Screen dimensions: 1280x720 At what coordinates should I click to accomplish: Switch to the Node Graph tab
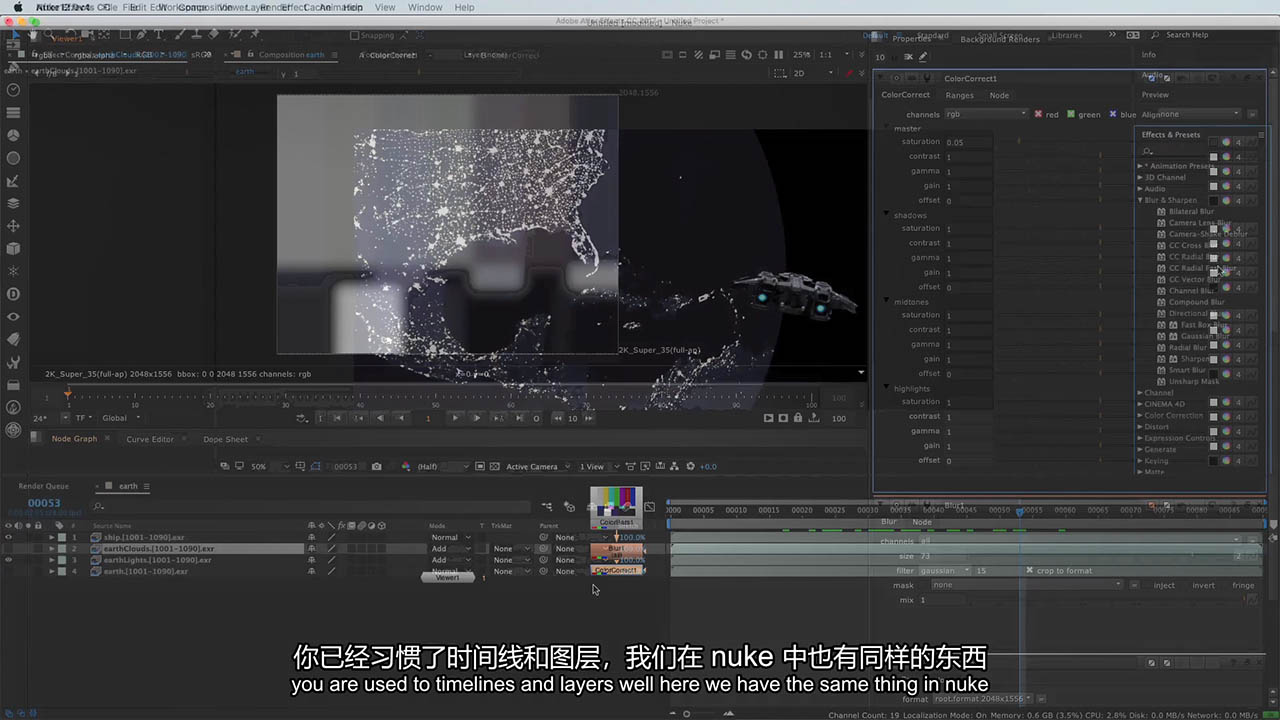(74, 439)
